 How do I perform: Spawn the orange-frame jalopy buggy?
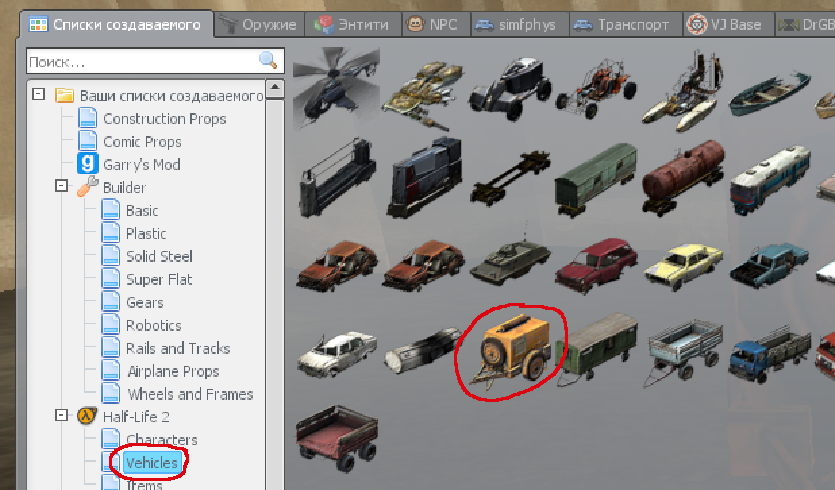coord(596,88)
